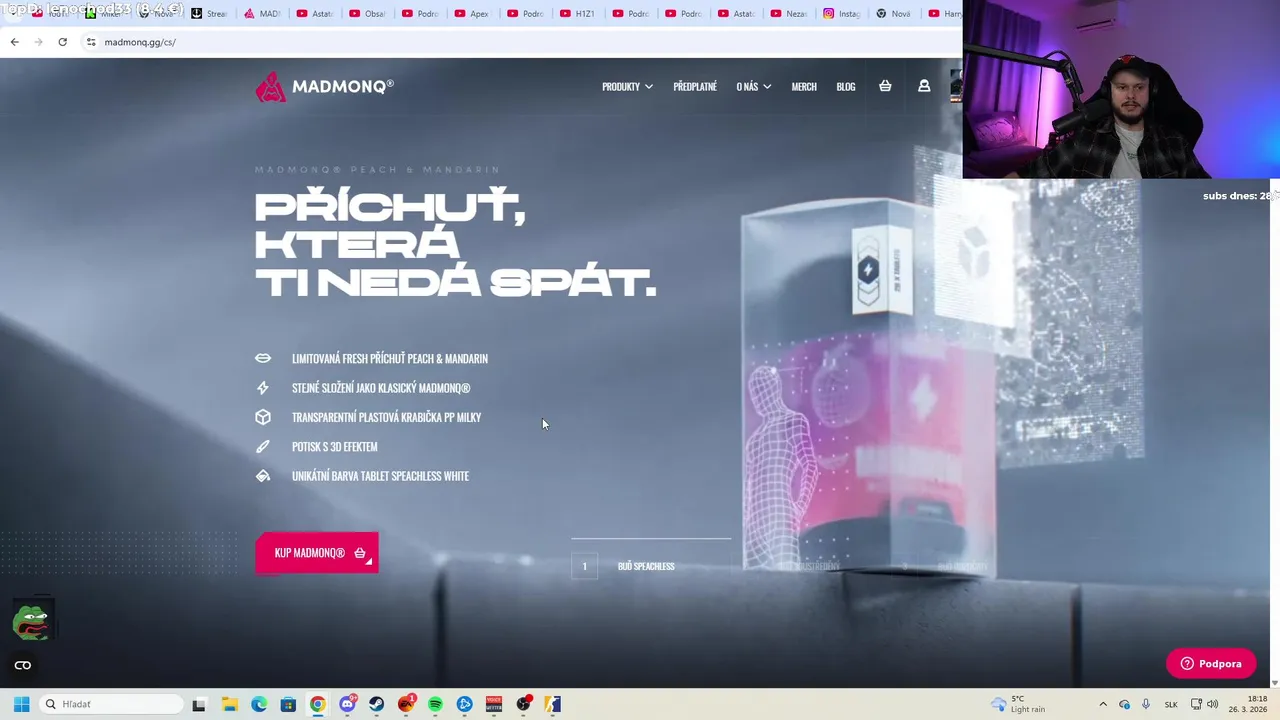
Task: Click the box icon beside Transparentní plastová krabička
Action: pos(263,417)
